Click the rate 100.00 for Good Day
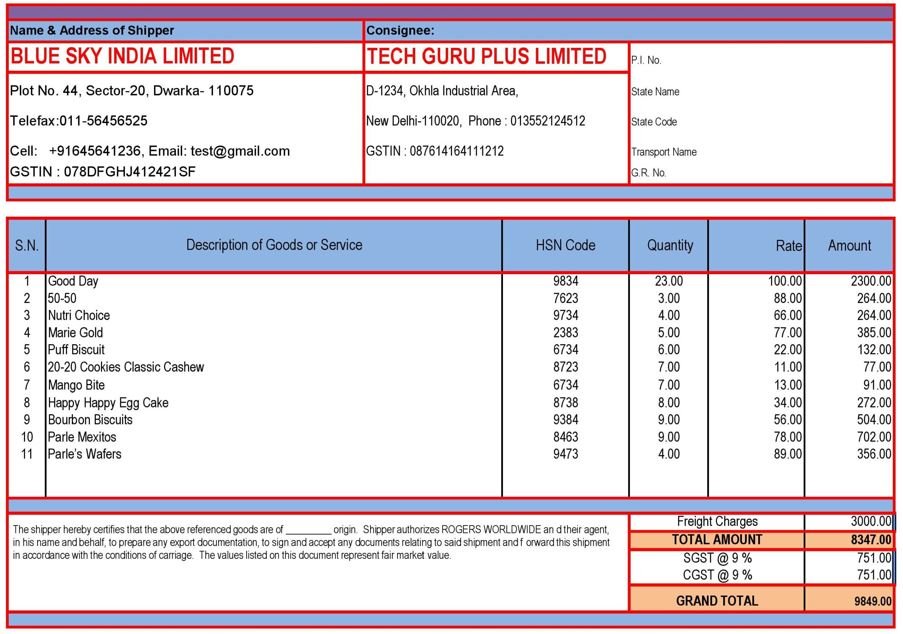This screenshot has height=634, width=903. pyautogui.click(x=785, y=281)
